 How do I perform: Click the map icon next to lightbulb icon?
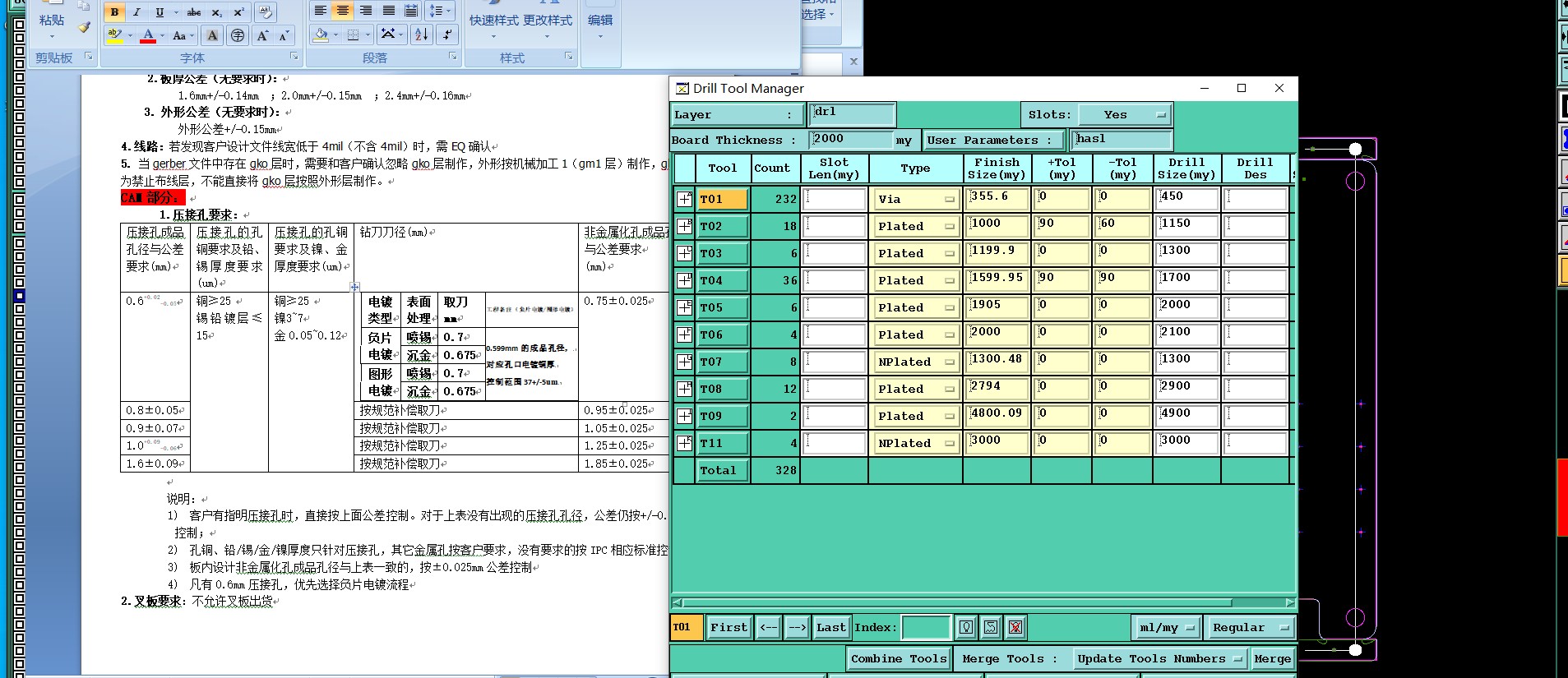coord(991,627)
